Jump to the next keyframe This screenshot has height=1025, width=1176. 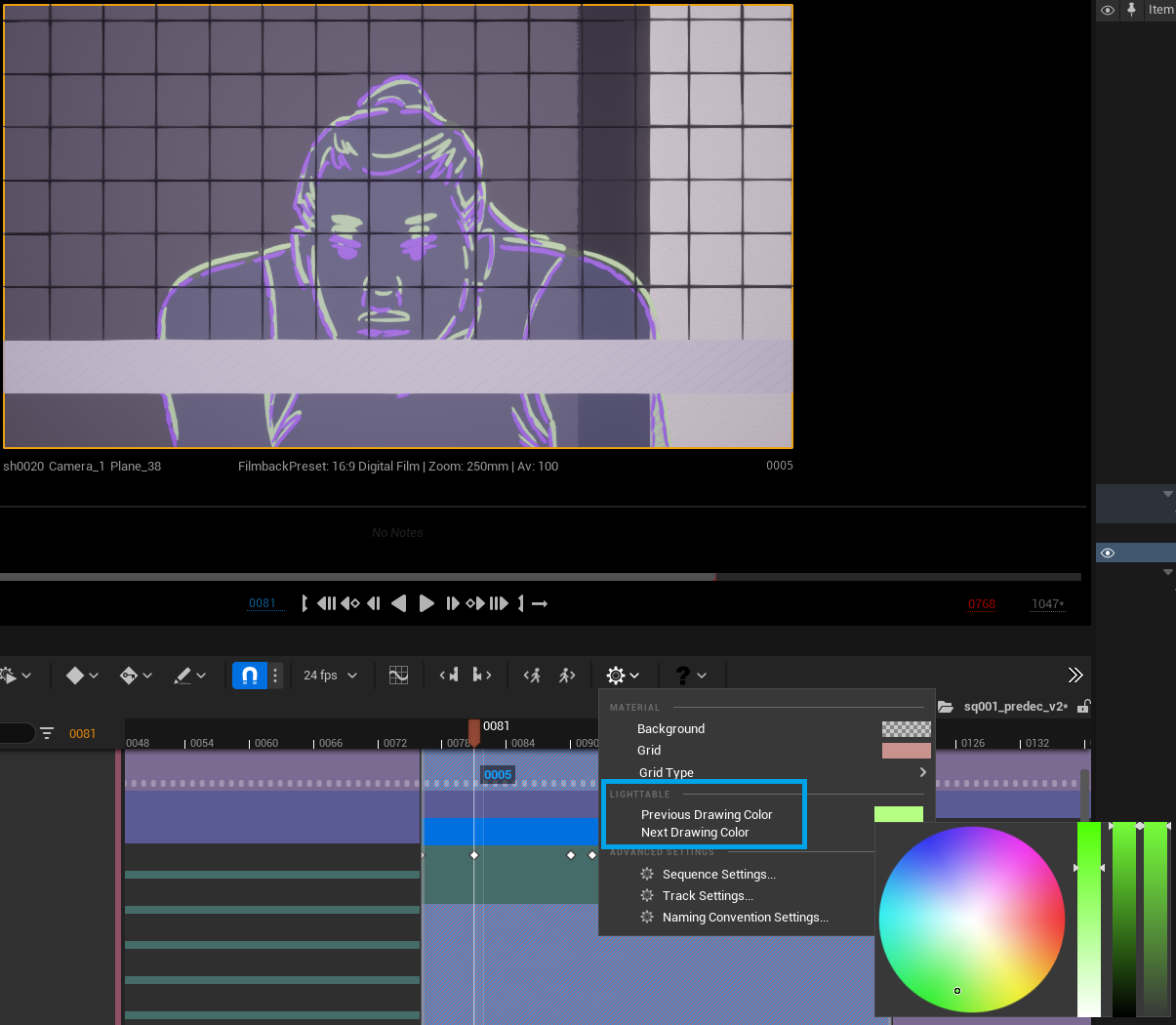pos(475,603)
